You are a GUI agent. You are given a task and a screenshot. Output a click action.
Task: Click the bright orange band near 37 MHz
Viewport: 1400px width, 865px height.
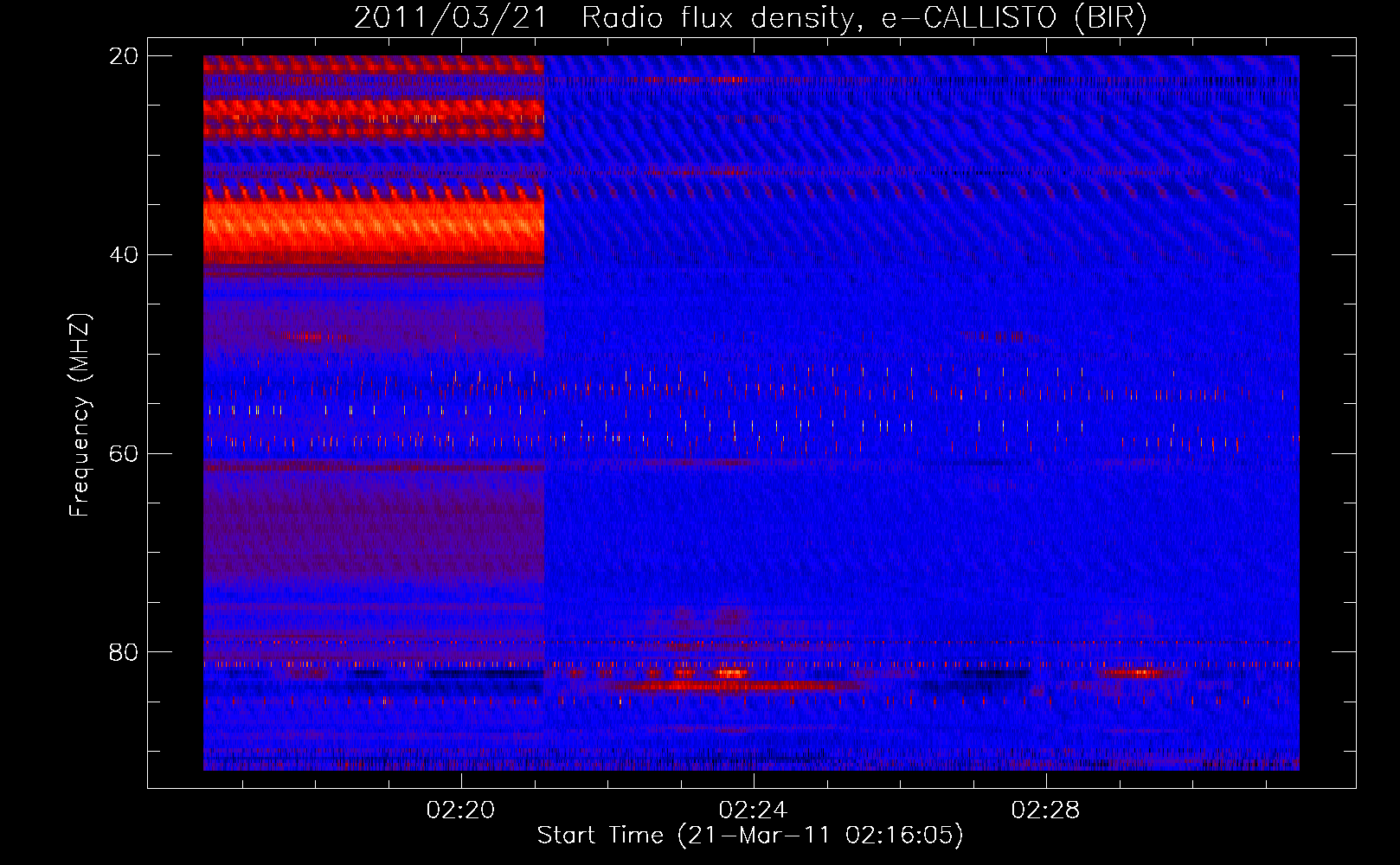pyautogui.click(x=374, y=227)
